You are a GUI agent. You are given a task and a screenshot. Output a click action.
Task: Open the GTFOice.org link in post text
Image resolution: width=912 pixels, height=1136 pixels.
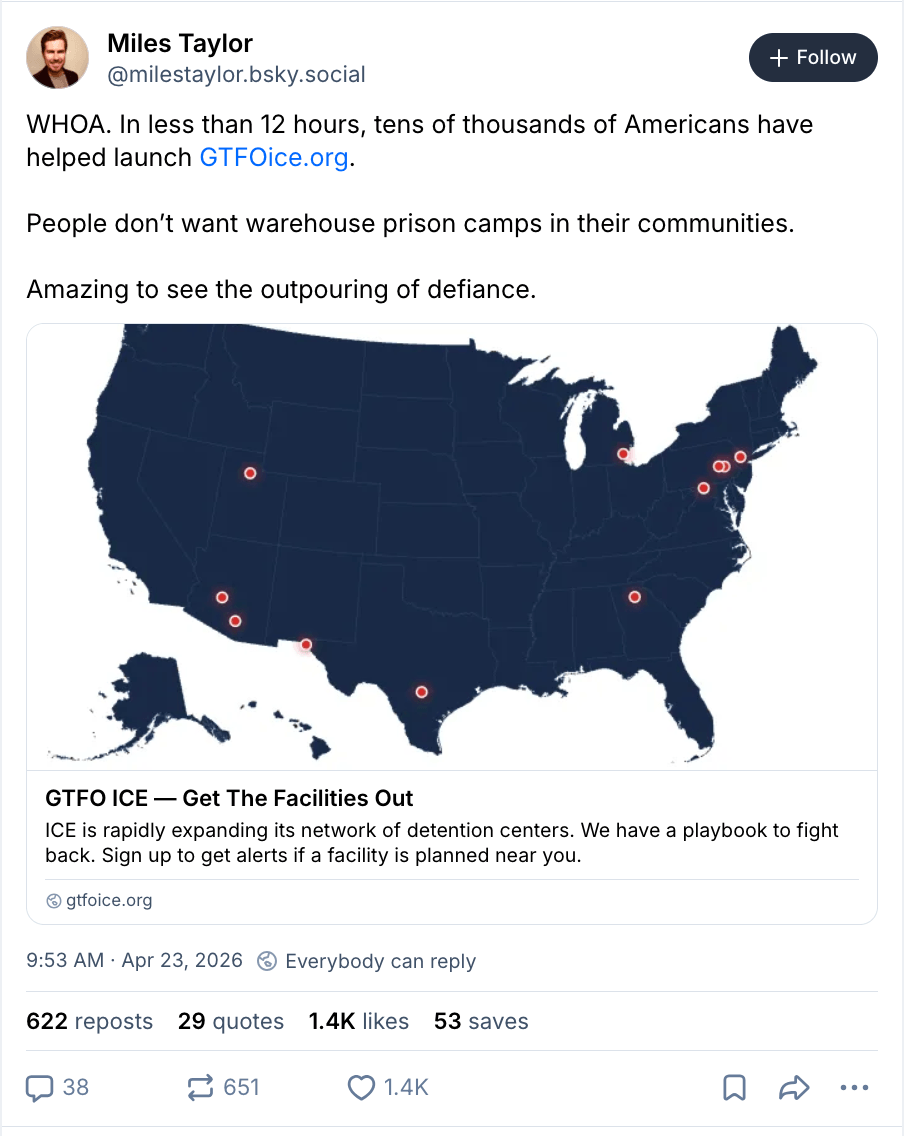pyautogui.click(x=274, y=158)
